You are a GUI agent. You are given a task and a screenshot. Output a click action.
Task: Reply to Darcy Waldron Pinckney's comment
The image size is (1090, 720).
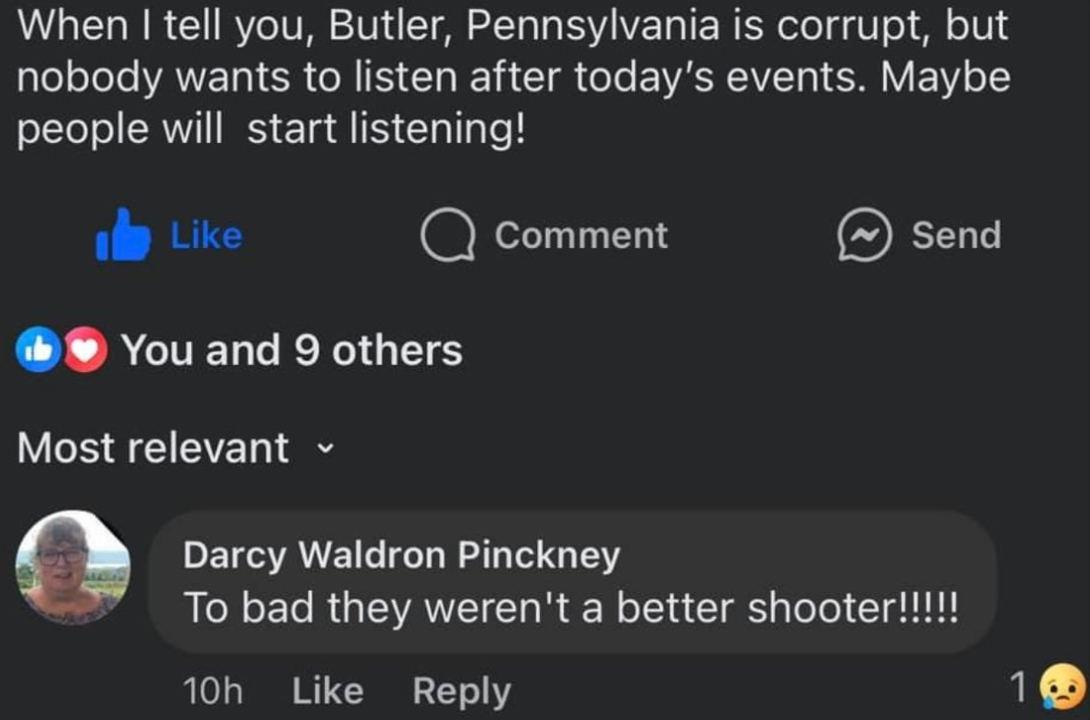[x=462, y=691]
